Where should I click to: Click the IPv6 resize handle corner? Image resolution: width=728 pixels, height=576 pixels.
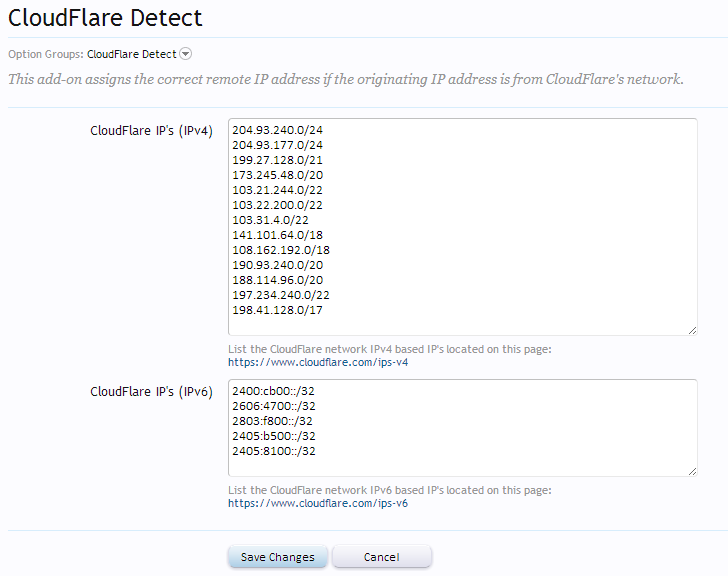tap(692, 471)
